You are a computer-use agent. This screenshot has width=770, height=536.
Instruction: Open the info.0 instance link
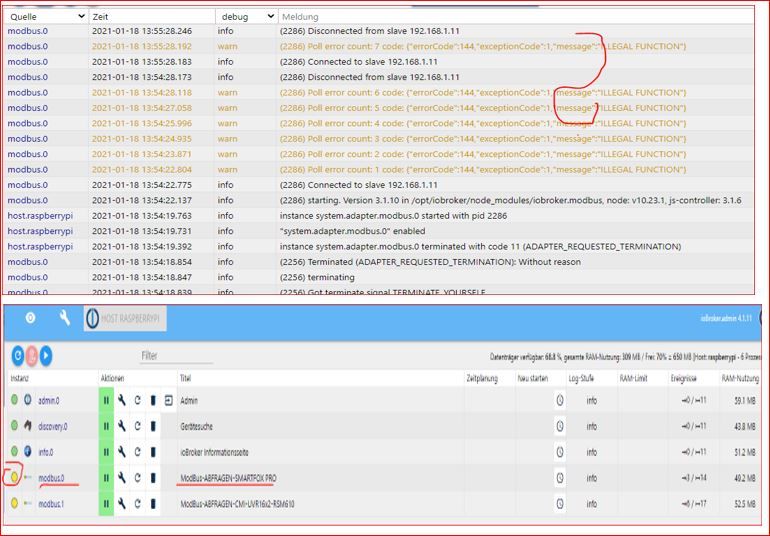click(46, 452)
